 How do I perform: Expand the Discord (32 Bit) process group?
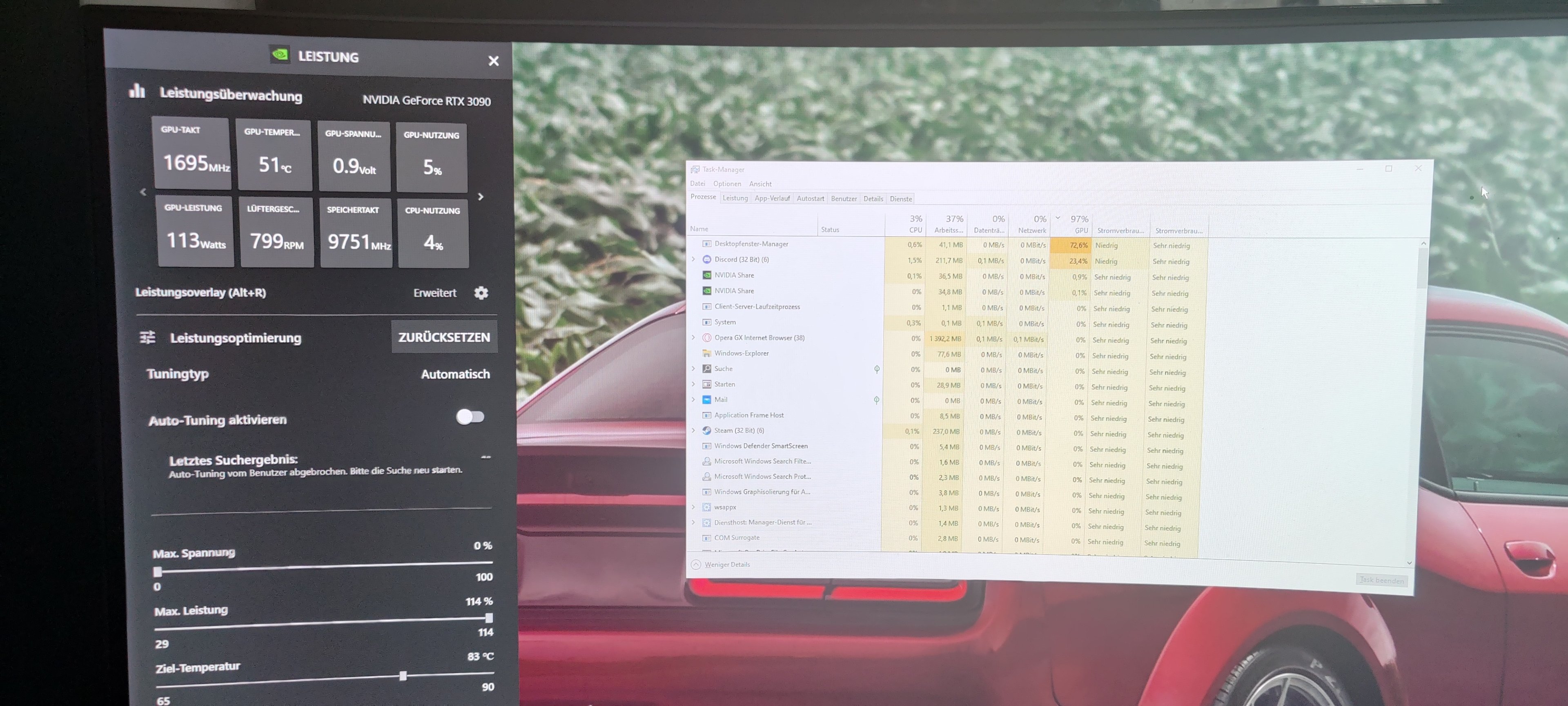point(693,259)
